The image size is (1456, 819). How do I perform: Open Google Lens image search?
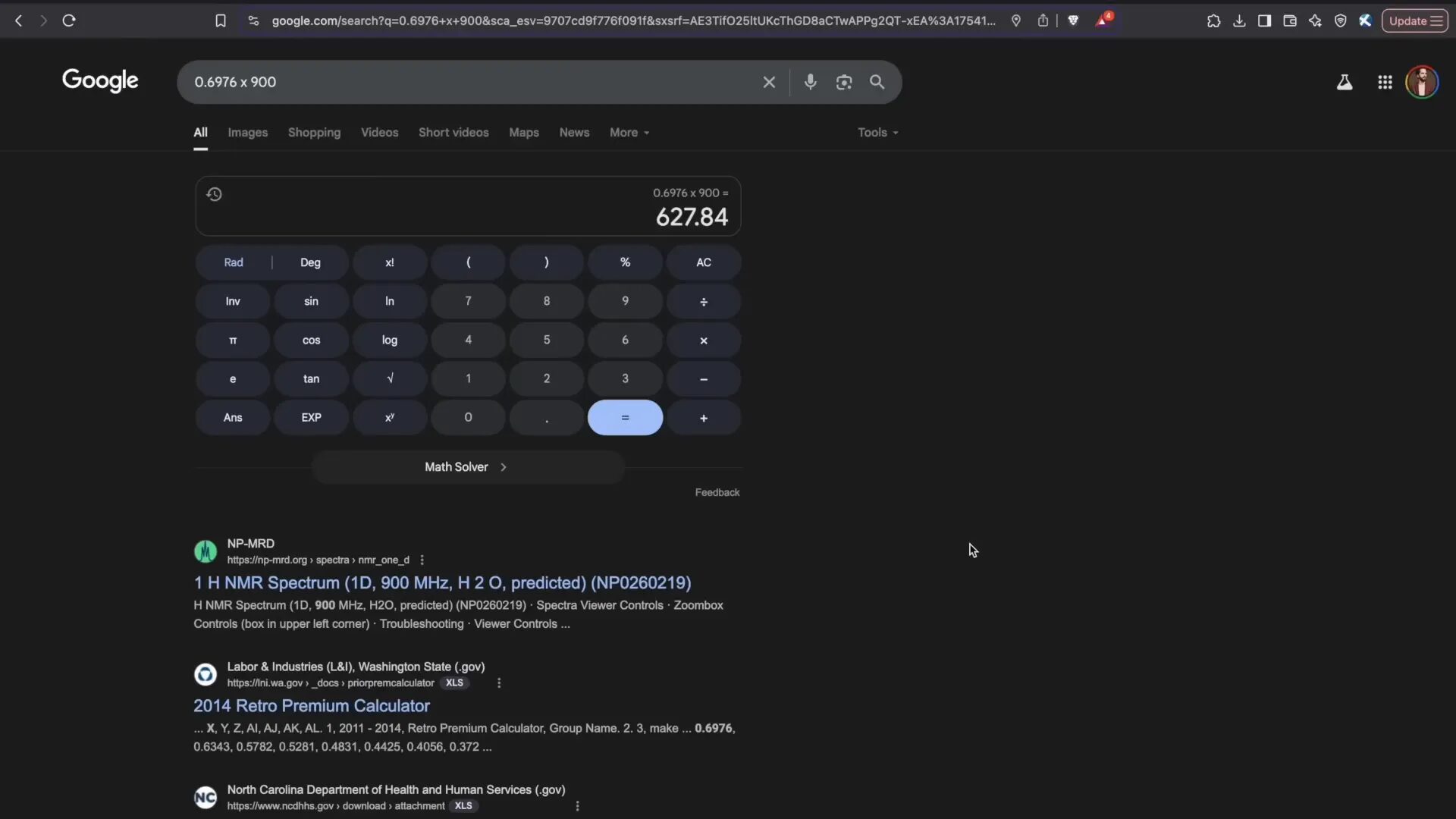tap(844, 82)
